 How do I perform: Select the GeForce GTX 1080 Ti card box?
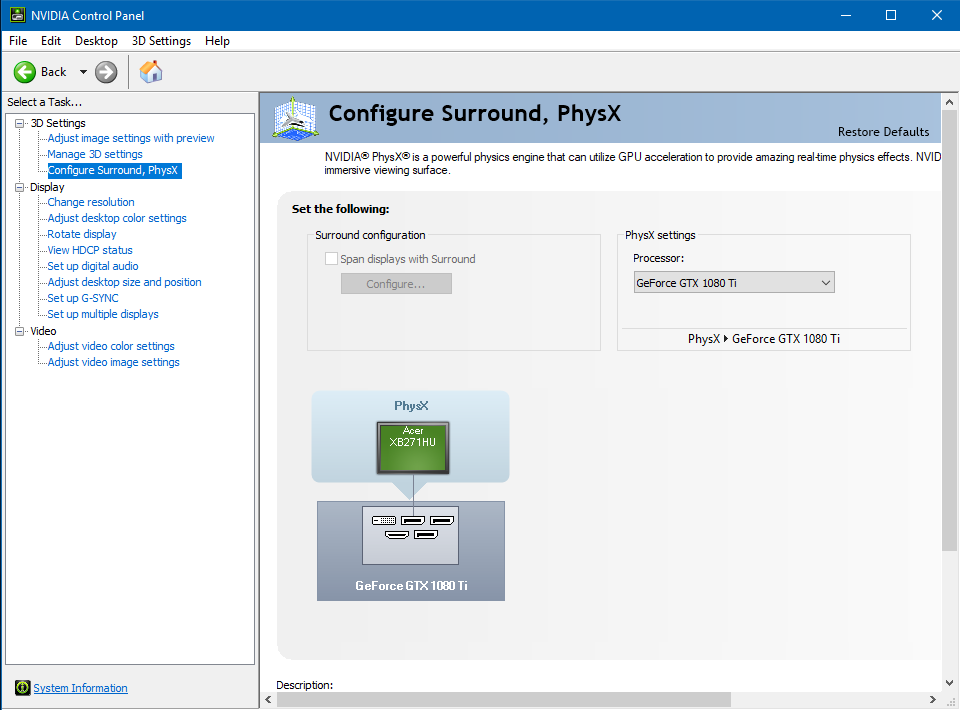[411, 551]
